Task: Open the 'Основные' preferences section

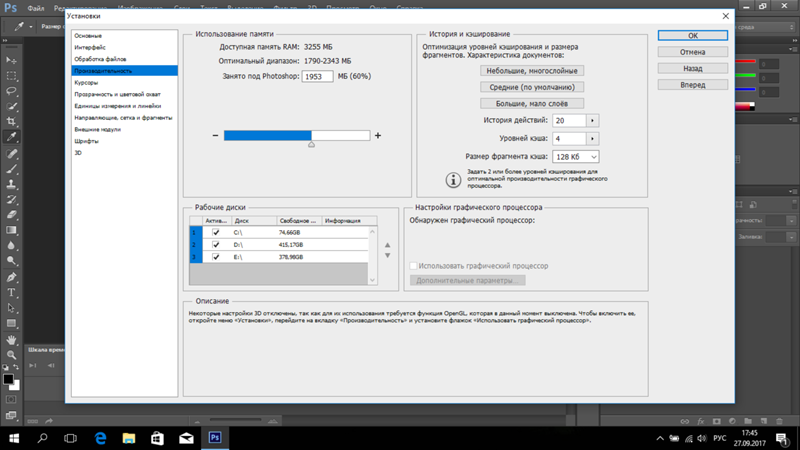Action: (88, 36)
